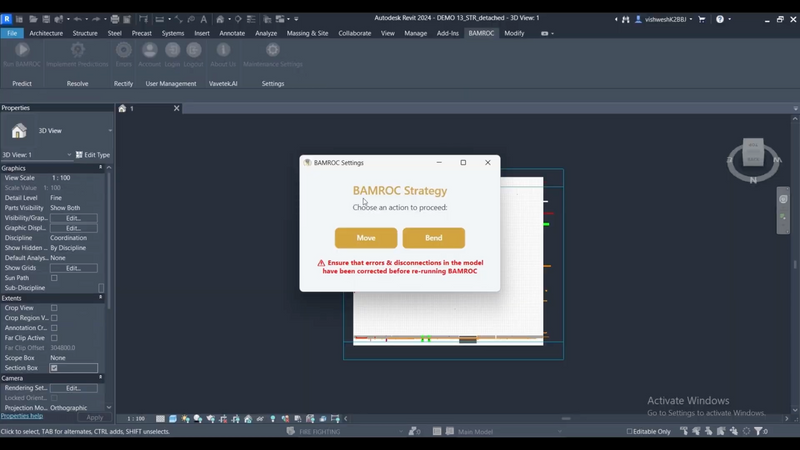Toggle the Crop Region Visible checkbox

tap(54, 318)
